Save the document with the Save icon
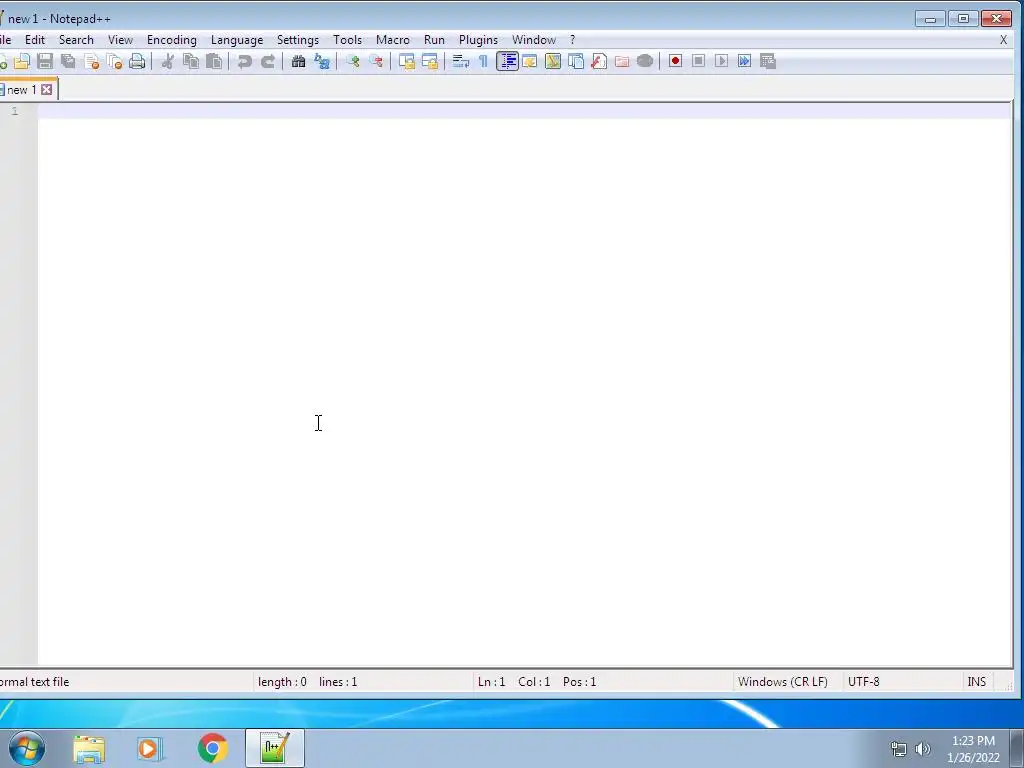Screen dimensions: 1024x768 44,61
